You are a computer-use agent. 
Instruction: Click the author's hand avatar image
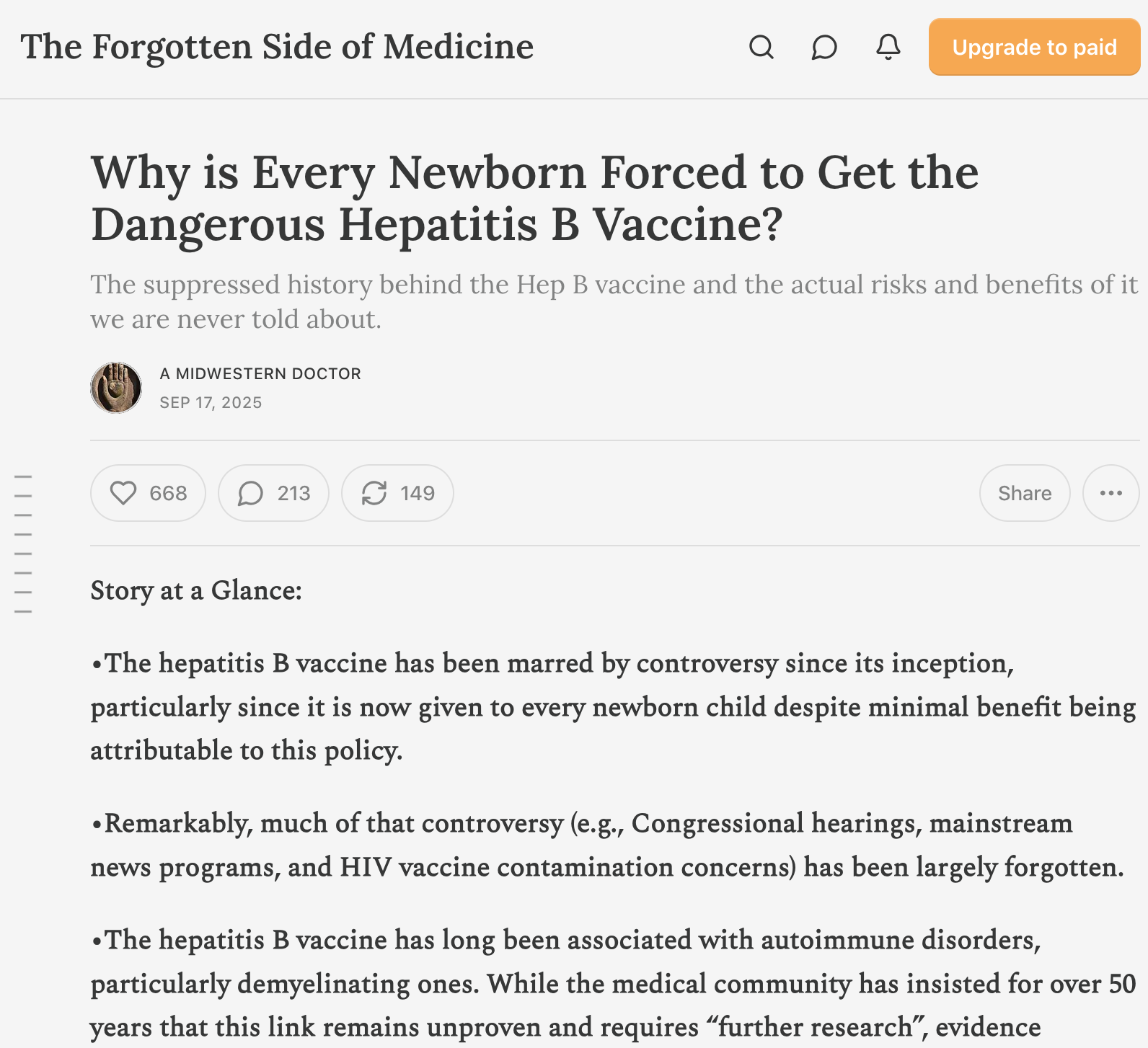pos(116,388)
